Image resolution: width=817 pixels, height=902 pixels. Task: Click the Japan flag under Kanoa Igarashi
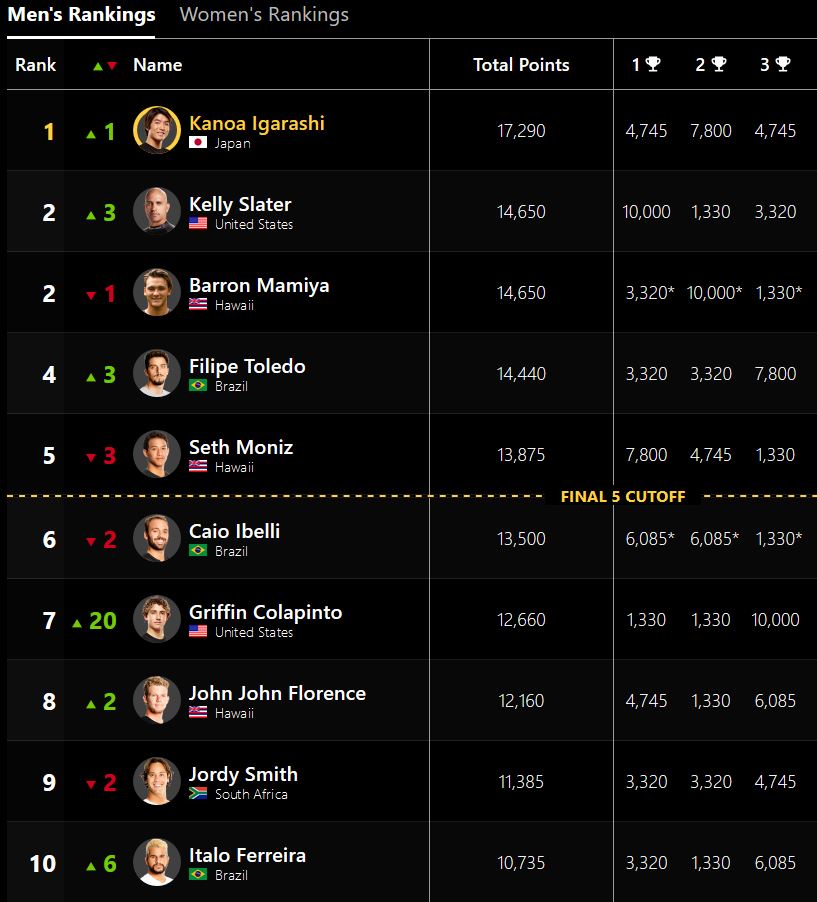pyautogui.click(x=198, y=142)
